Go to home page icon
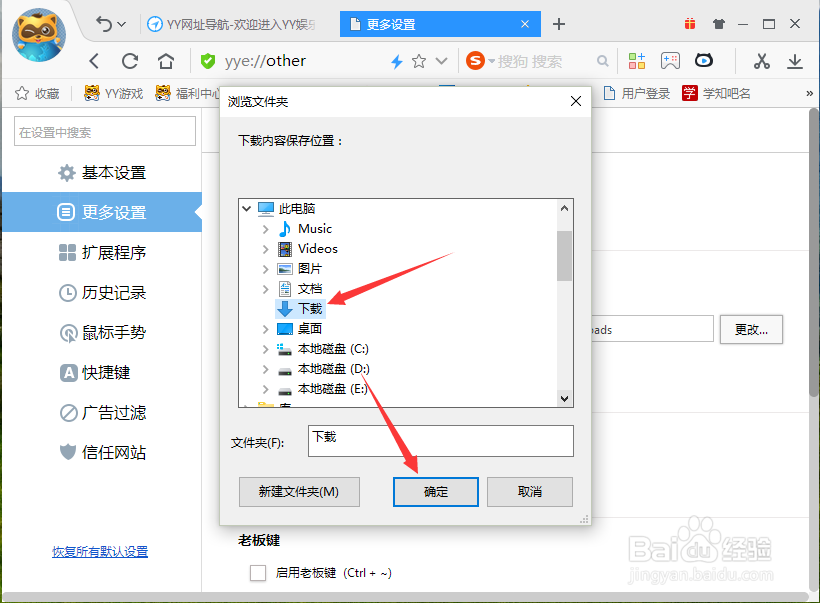The width and height of the screenshot is (820, 603). pos(166,61)
